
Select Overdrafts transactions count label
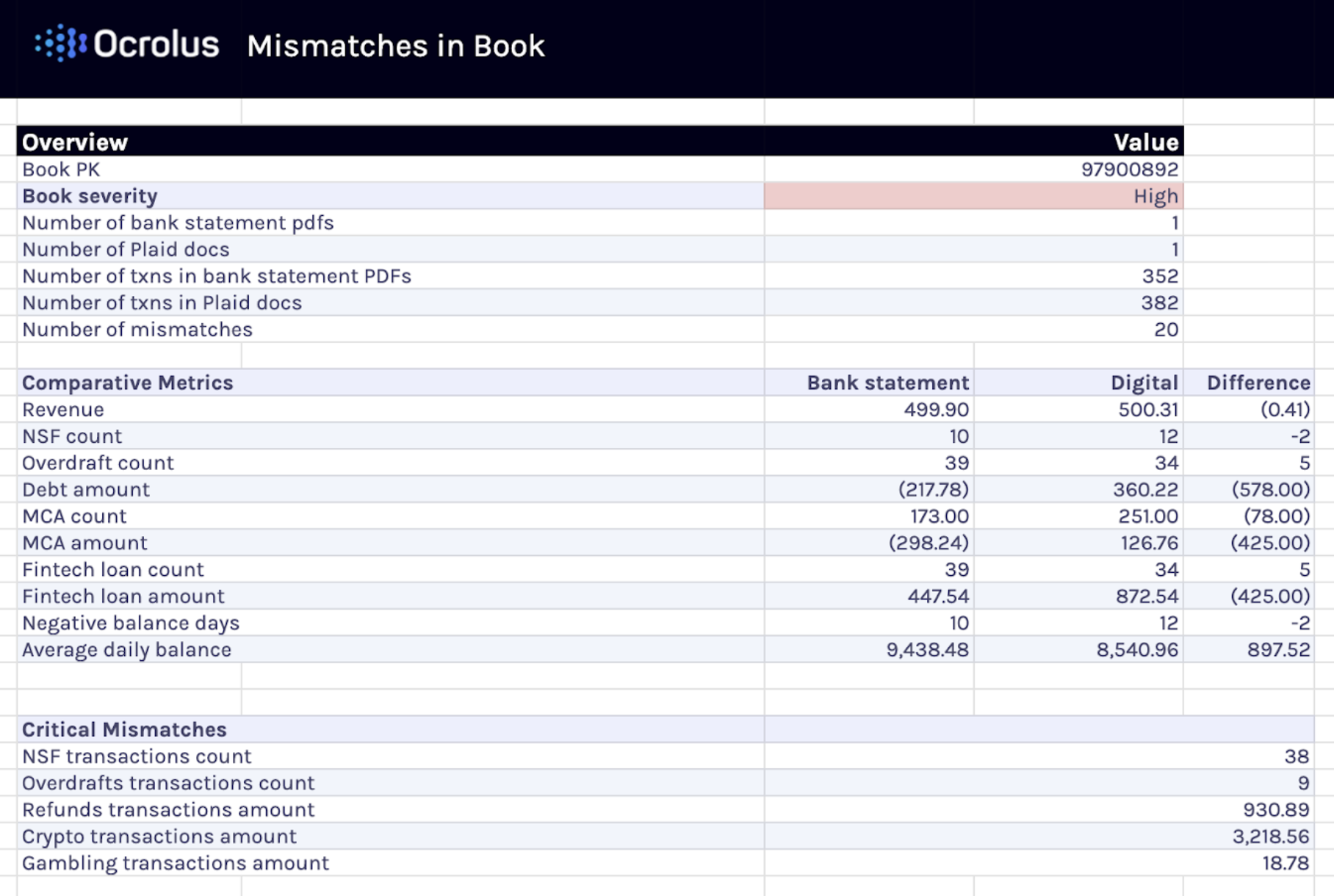pos(168,783)
